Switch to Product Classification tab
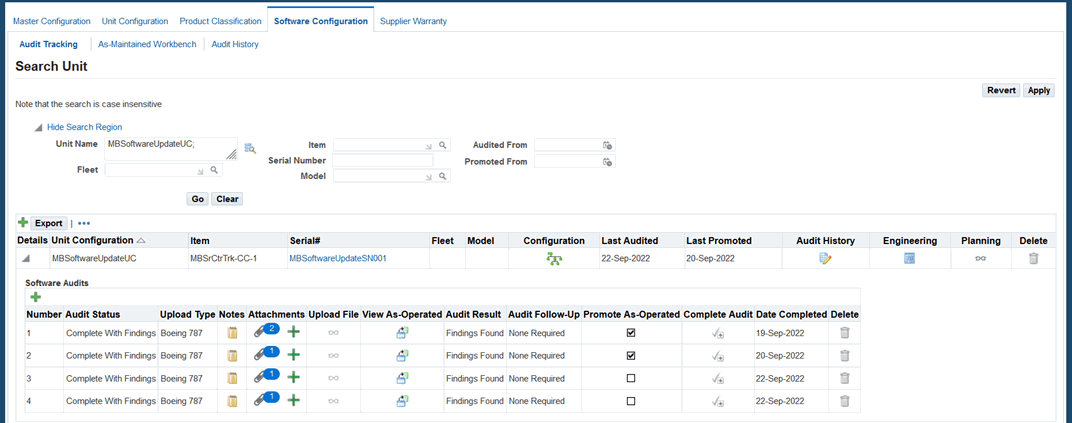Image resolution: width=1072 pixels, height=423 pixels. (x=220, y=21)
